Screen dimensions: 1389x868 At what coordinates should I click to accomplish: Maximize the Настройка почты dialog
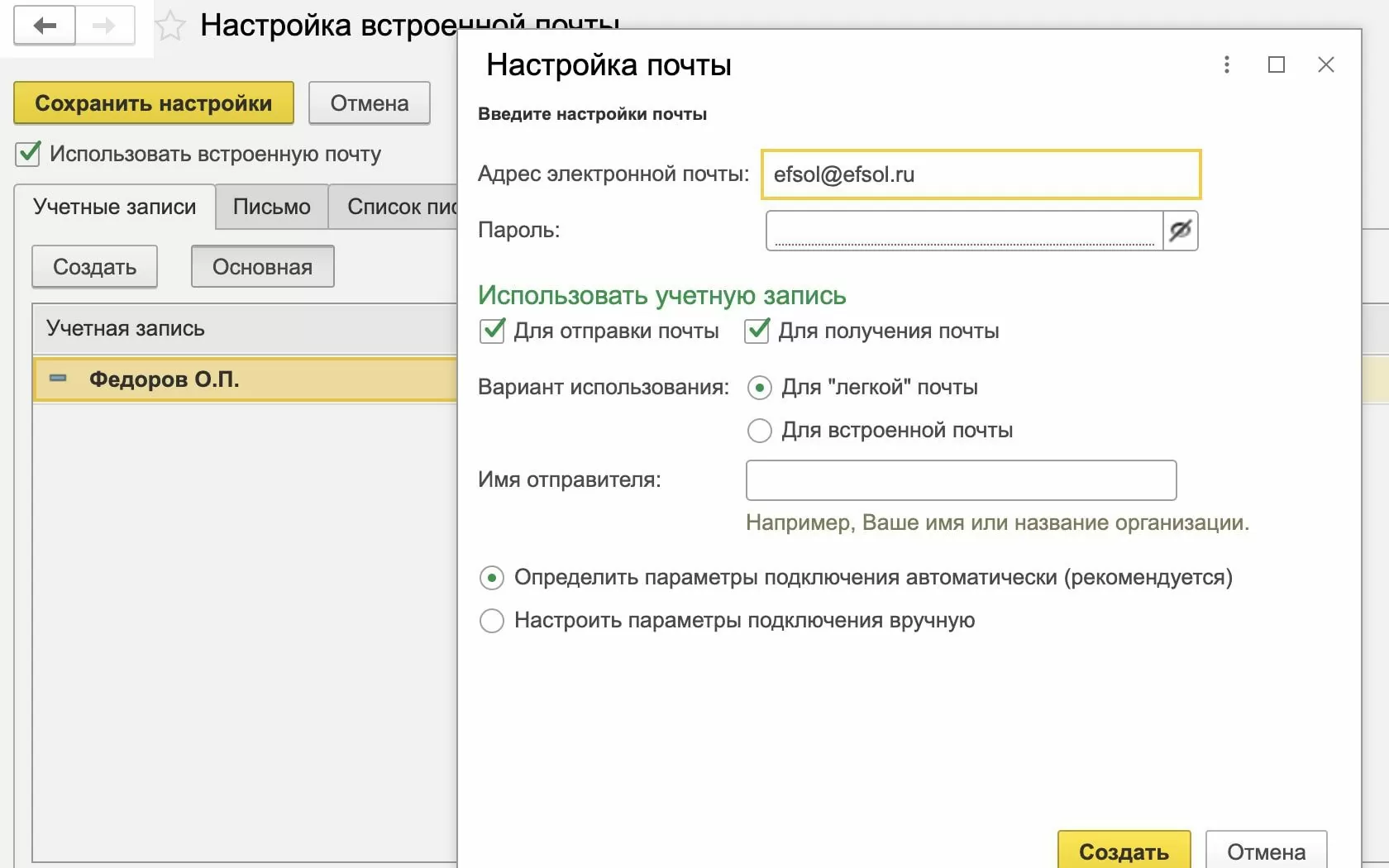[1277, 64]
